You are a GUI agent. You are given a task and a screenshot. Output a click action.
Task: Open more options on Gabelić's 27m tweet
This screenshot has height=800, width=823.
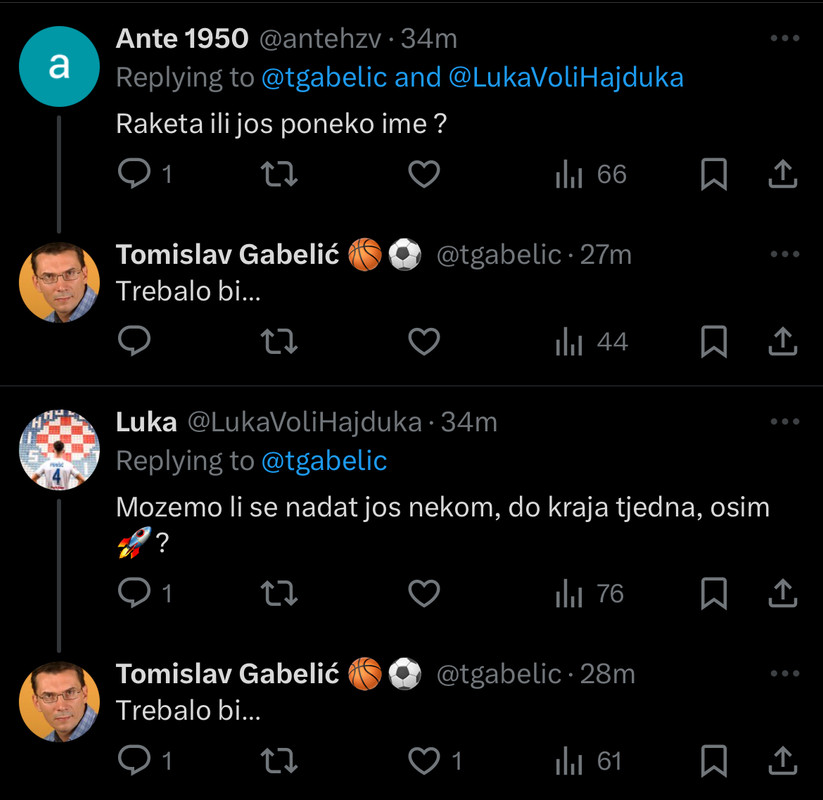[x=785, y=255]
